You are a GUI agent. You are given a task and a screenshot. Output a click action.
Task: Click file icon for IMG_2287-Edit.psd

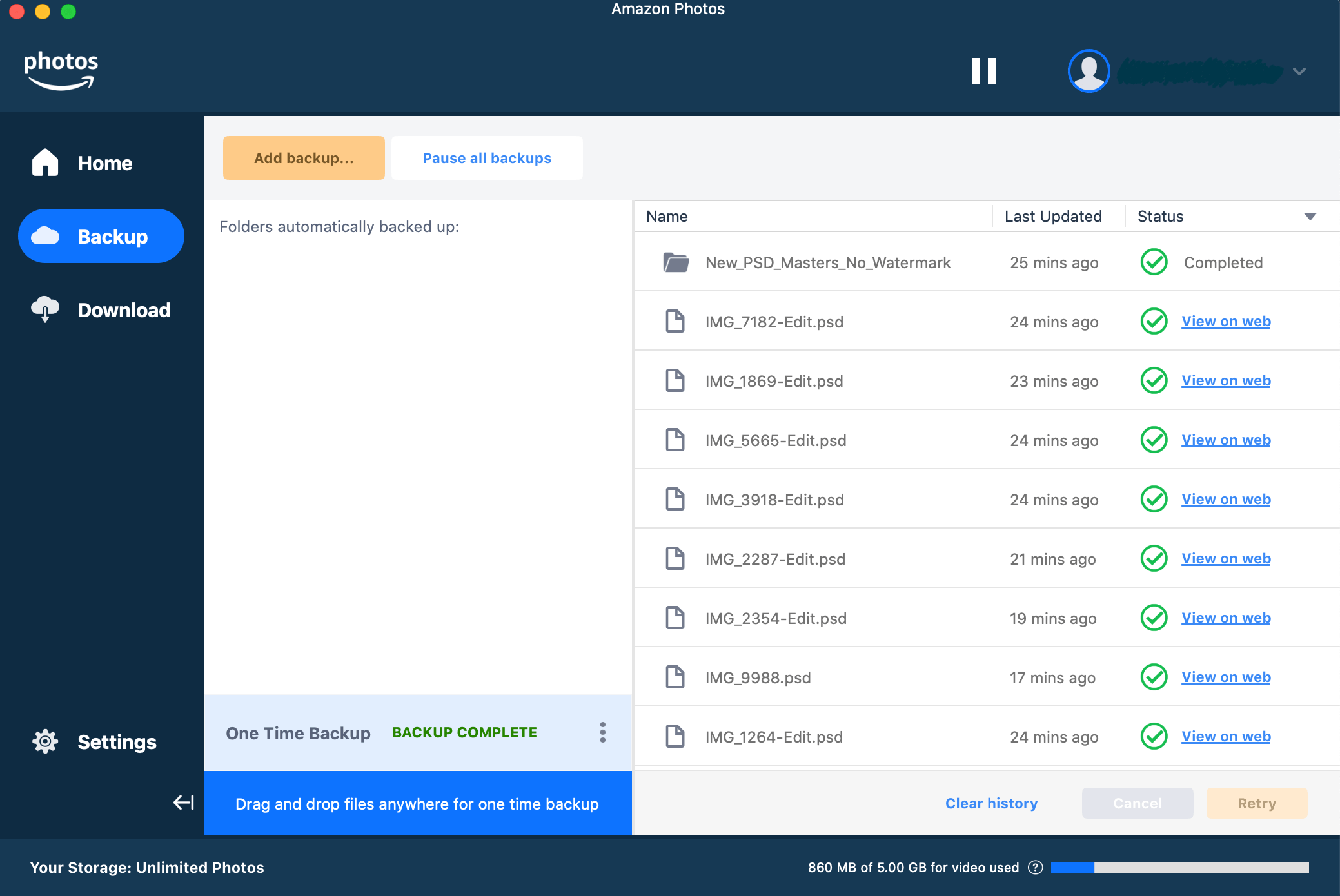point(675,558)
